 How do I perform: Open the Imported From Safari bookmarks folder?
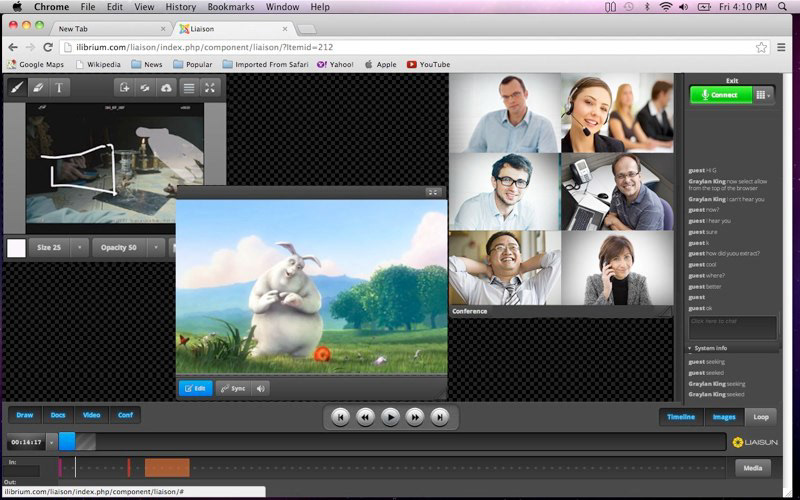[x=265, y=64]
